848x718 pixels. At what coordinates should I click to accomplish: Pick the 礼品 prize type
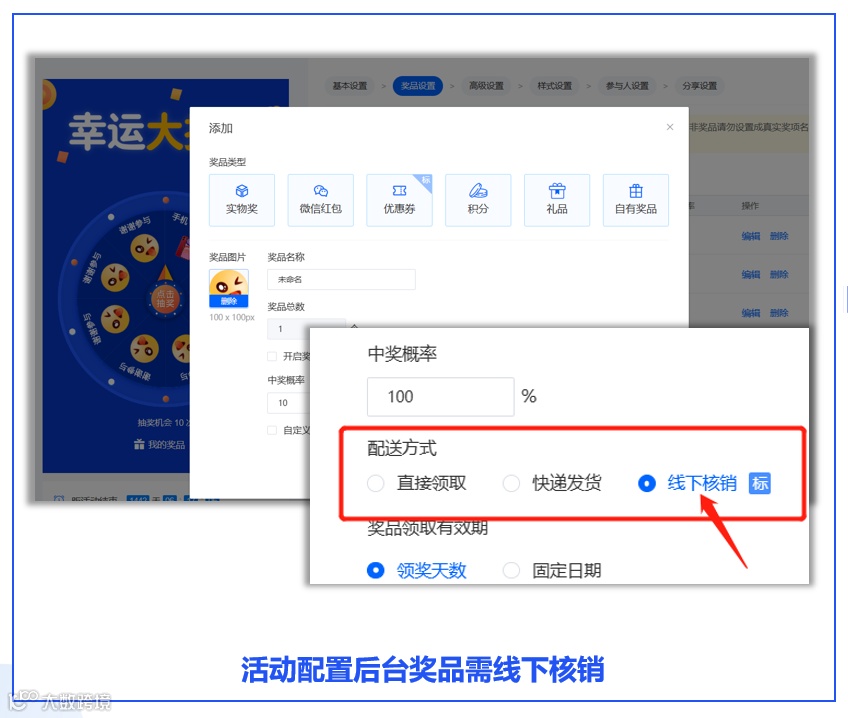click(557, 200)
